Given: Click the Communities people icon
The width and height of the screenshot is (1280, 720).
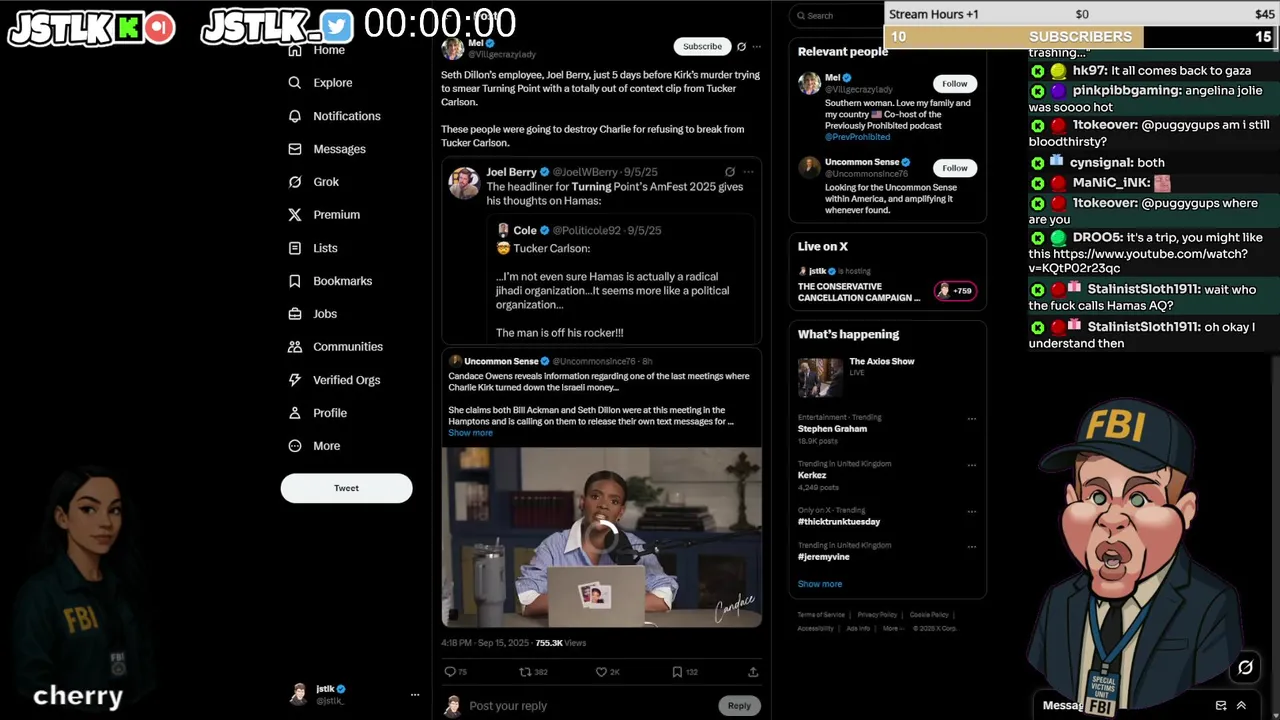Looking at the screenshot, I should coord(295,347).
